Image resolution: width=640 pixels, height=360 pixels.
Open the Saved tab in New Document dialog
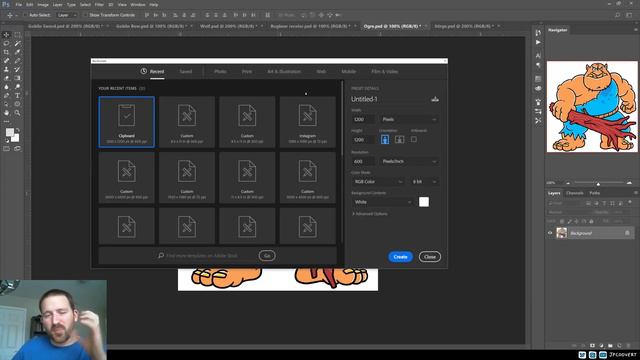[x=186, y=71]
